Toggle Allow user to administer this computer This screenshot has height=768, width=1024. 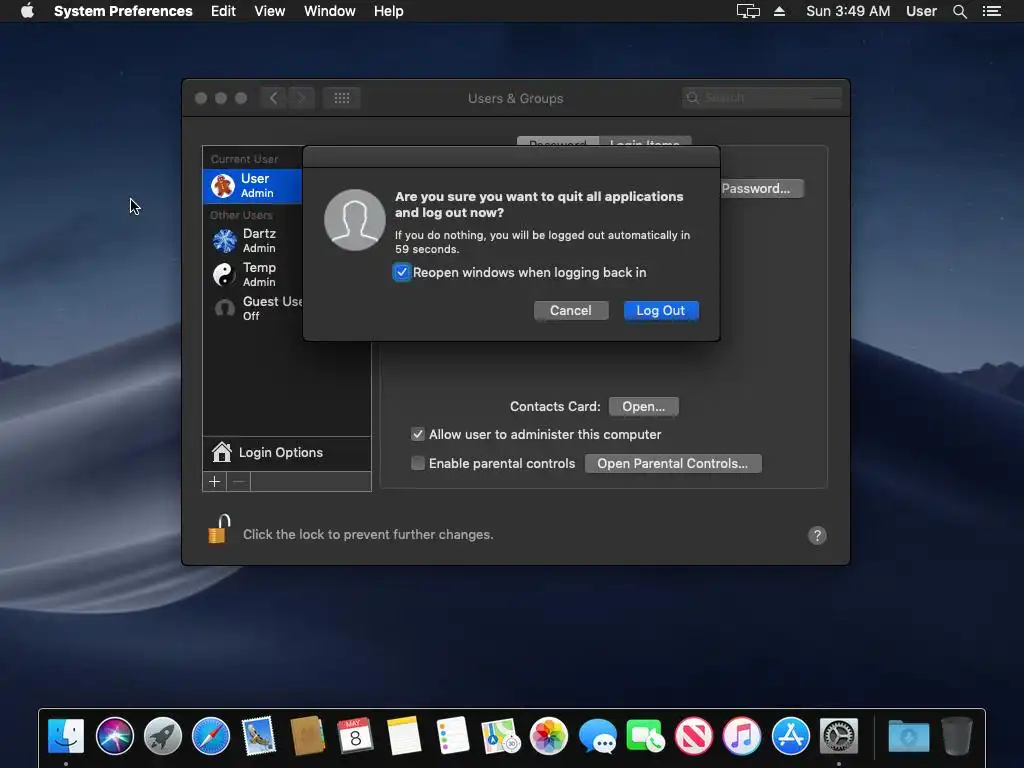point(418,434)
